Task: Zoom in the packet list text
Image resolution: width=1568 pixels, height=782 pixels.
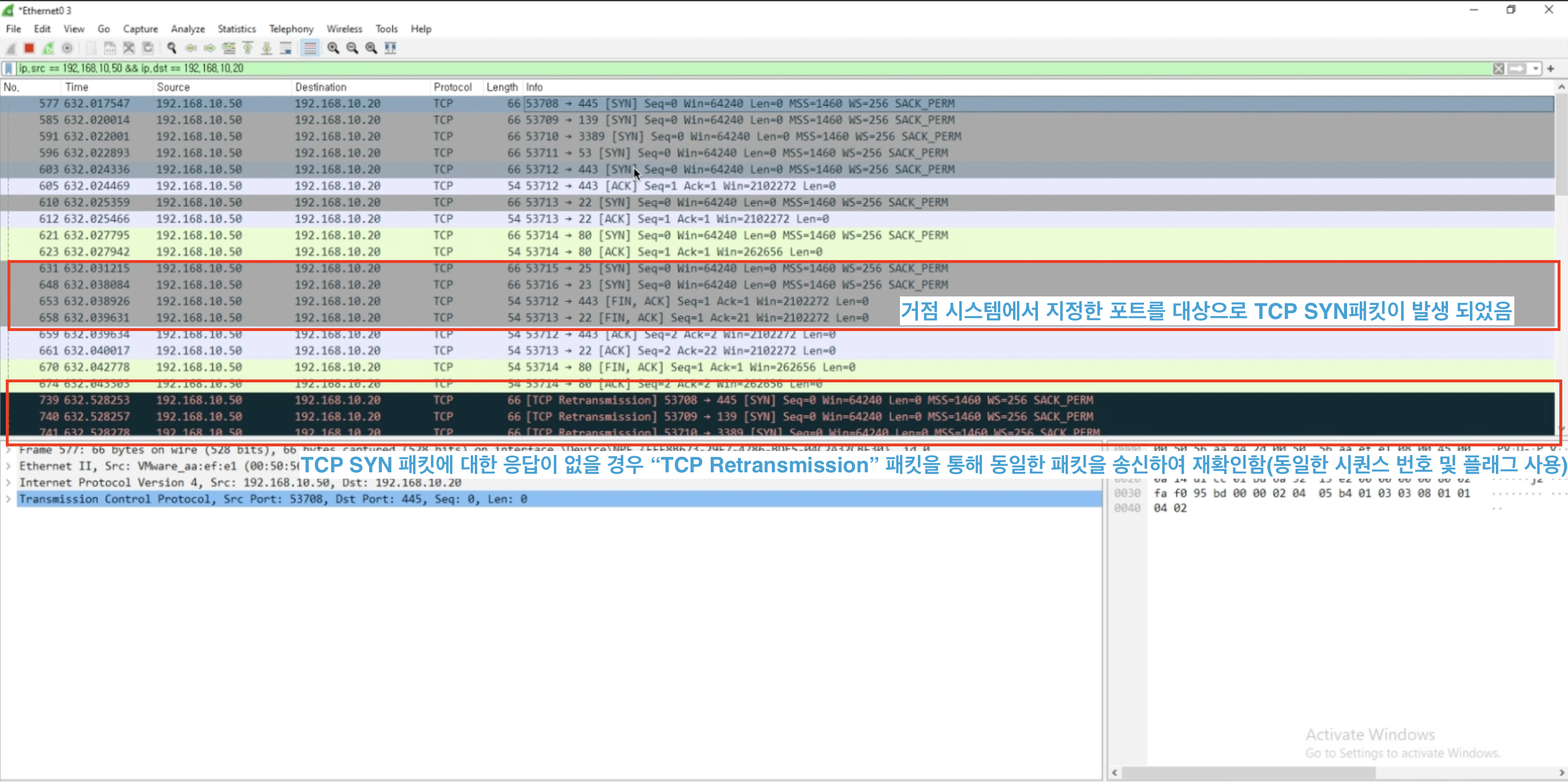Action: coord(333,48)
